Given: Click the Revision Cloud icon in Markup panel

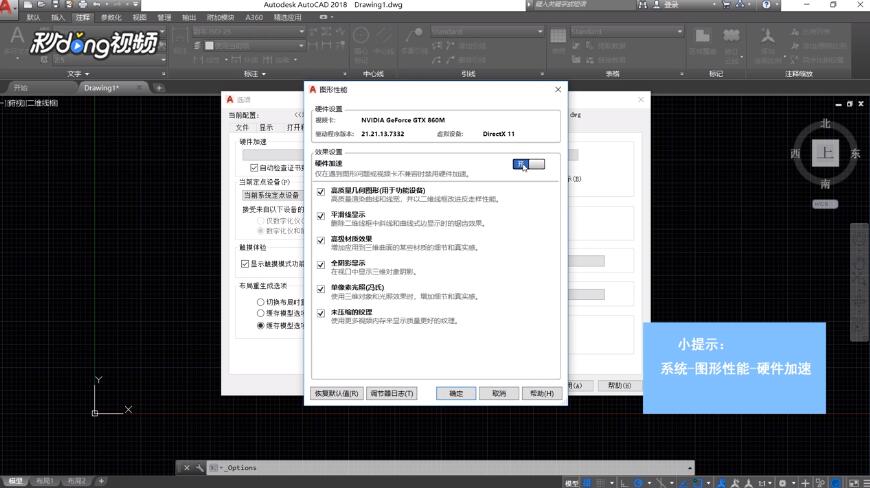Looking at the screenshot, I should pyautogui.click(x=731, y=36).
